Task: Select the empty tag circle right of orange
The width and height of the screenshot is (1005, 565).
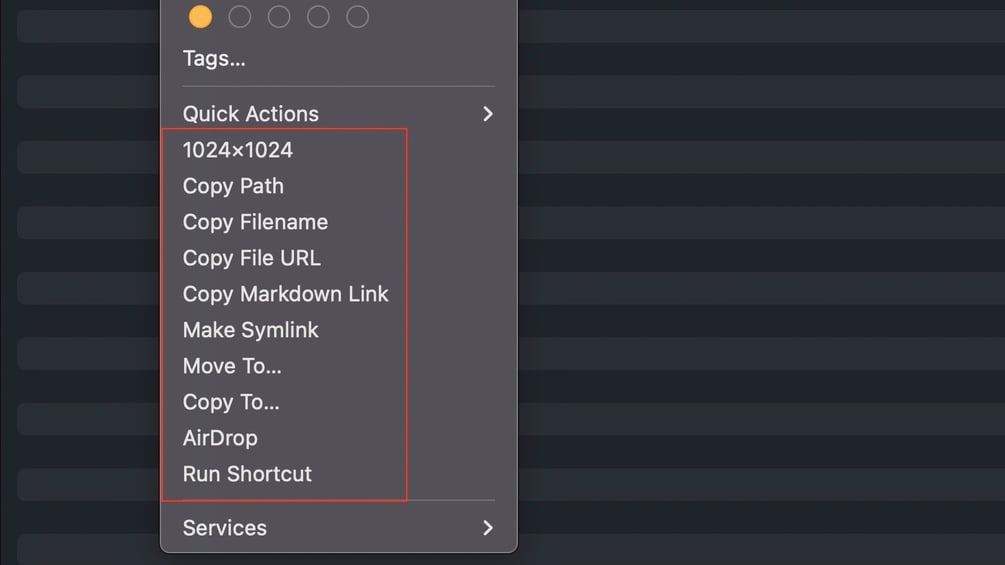Action: click(240, 16)
